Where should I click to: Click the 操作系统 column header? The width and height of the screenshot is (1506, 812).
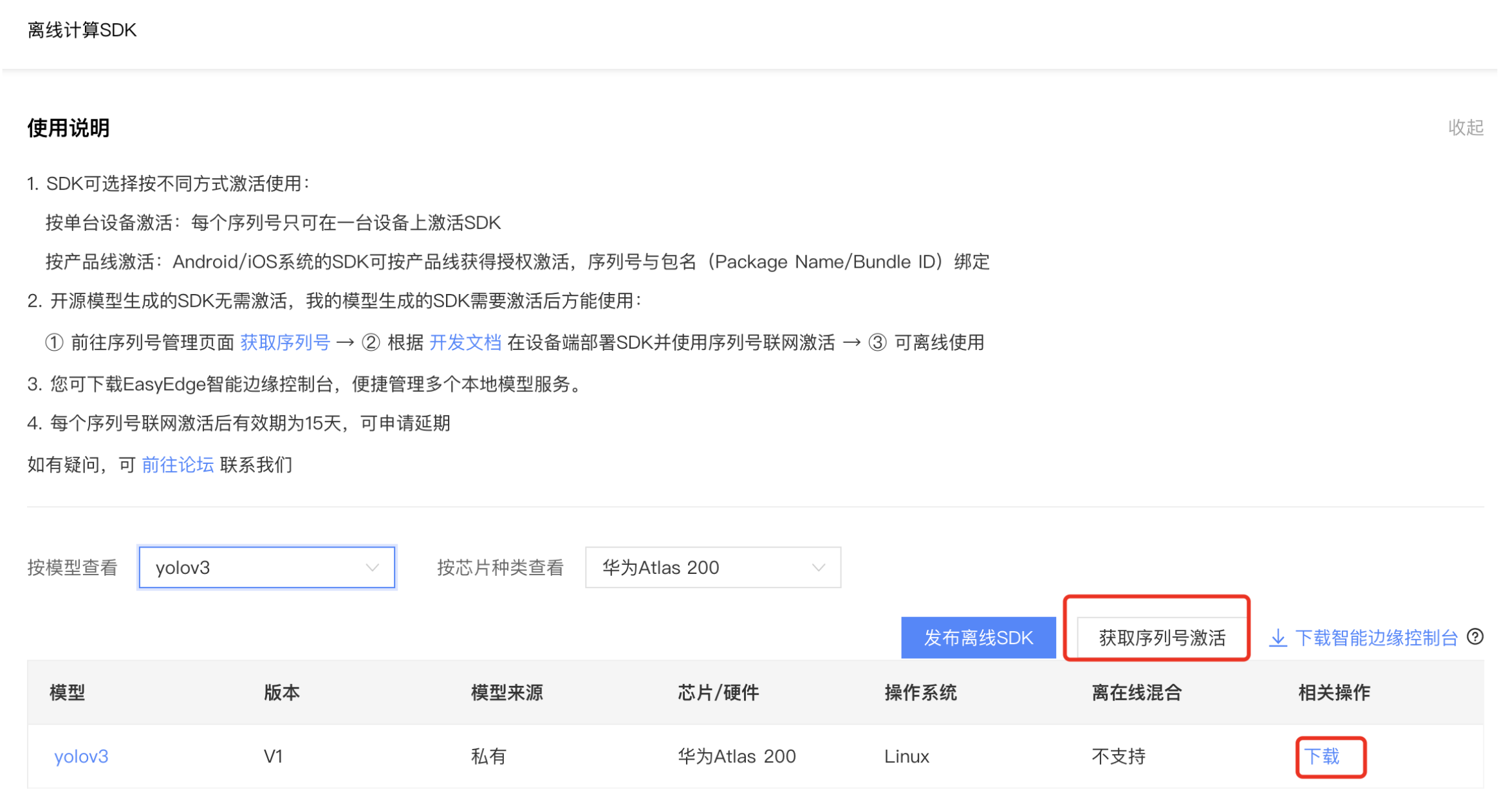tap(920, 692)
